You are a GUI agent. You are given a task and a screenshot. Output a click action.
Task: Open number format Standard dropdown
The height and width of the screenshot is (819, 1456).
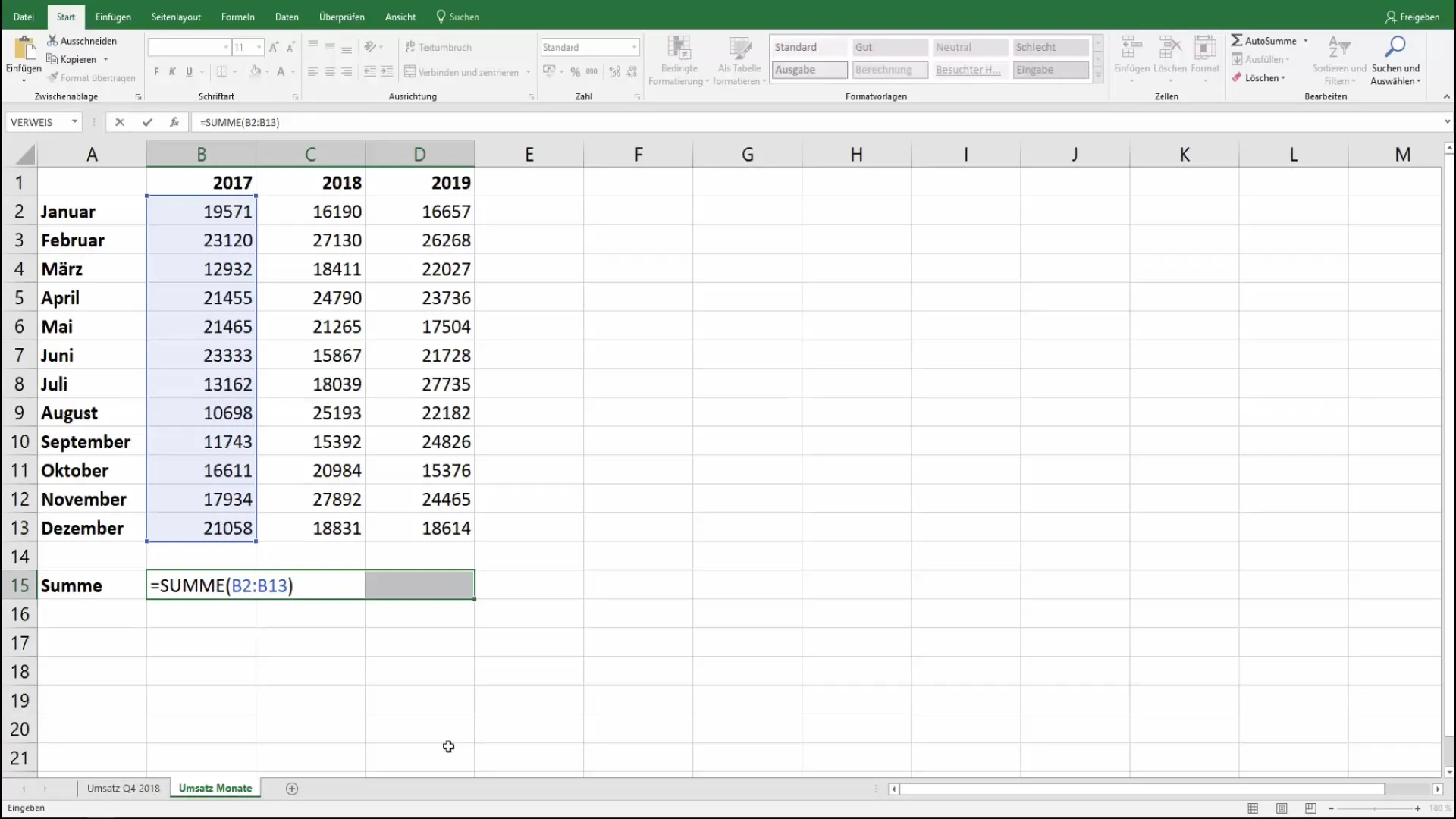click(x=634, y=47)
